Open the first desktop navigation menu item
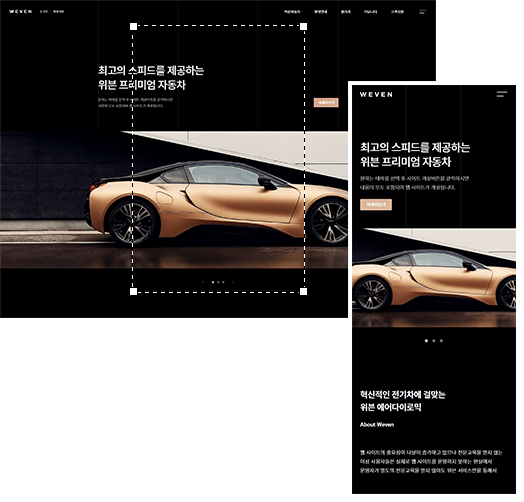524x502 pixels. tap(292, 12)
